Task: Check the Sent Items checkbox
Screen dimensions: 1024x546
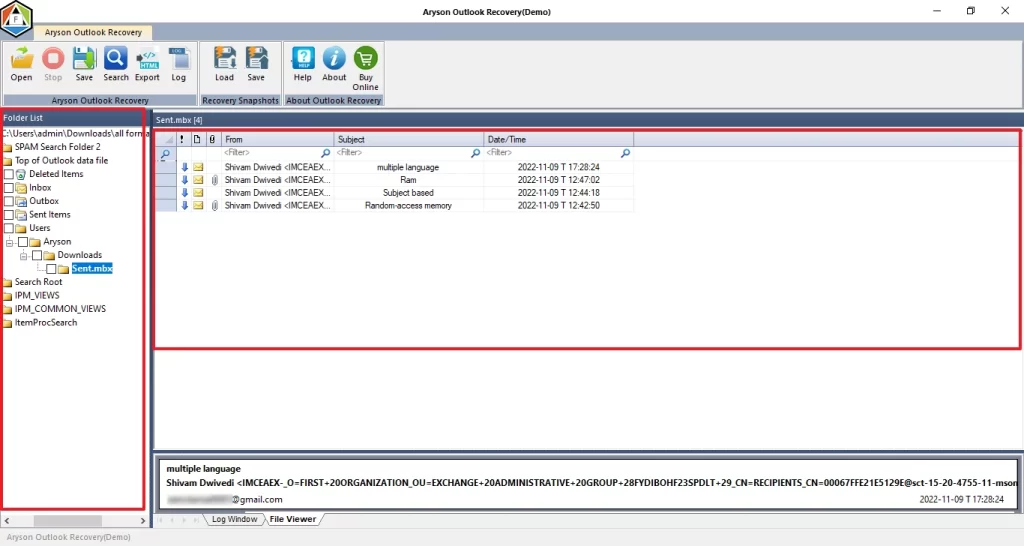Action: [x=8, y=215]
